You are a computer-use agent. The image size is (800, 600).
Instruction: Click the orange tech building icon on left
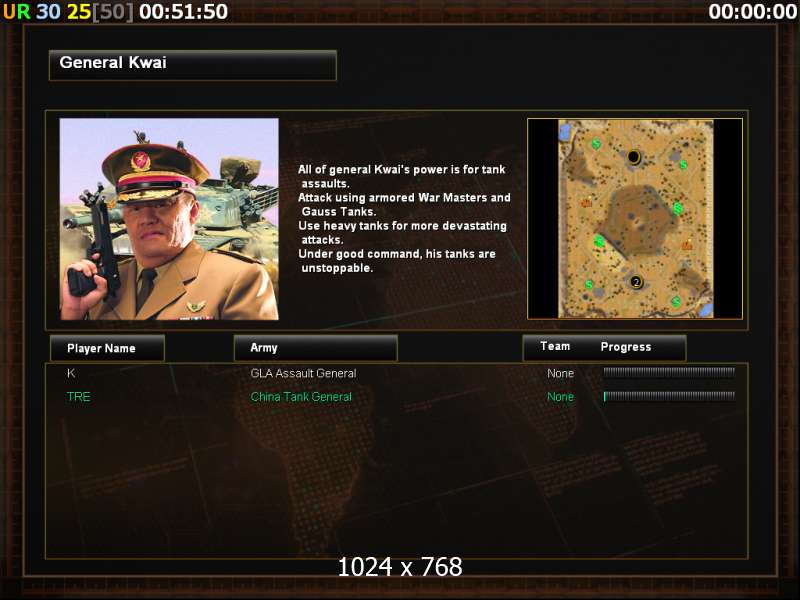[x=587, y=203]
